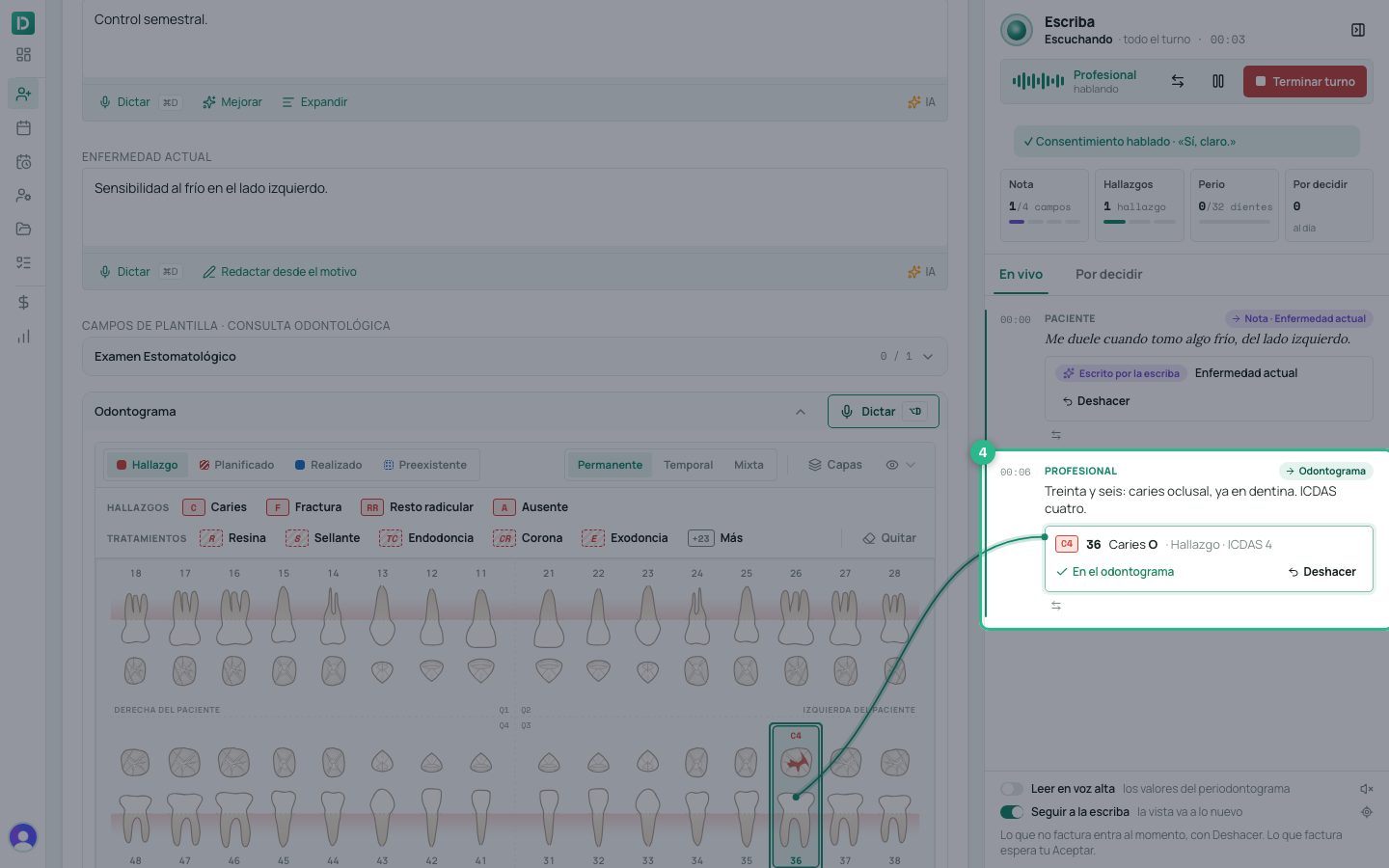
Task: Toggle Leer en voz alta switch
Action: click(1012, 789)
